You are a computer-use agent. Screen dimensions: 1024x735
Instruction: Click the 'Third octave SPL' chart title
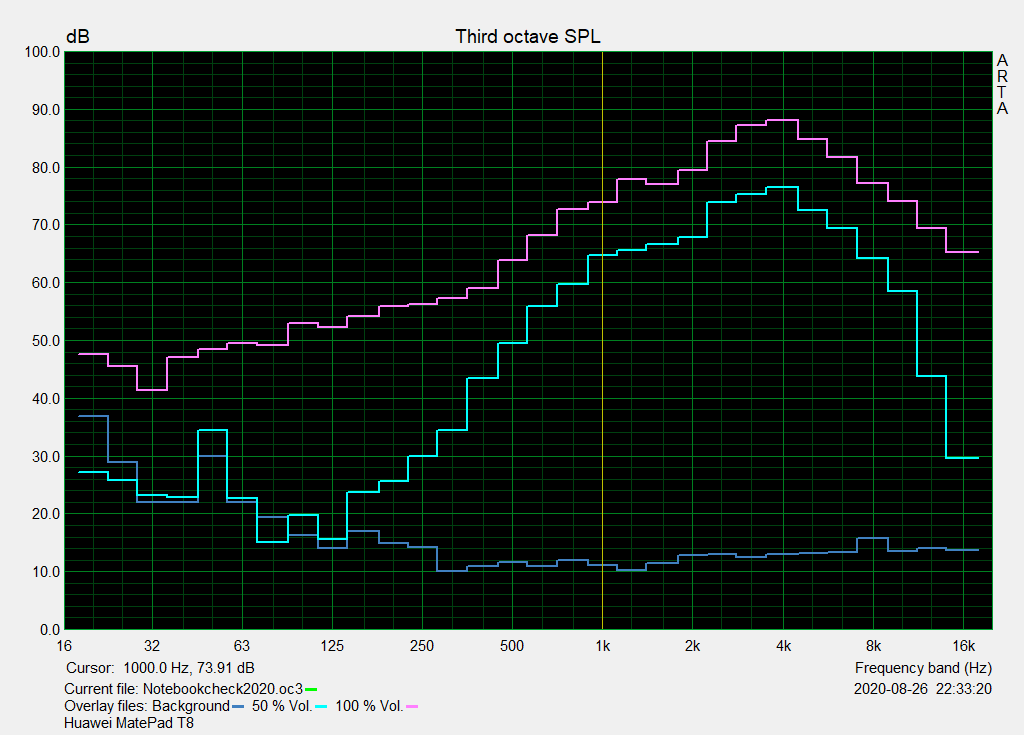(528, 37)
